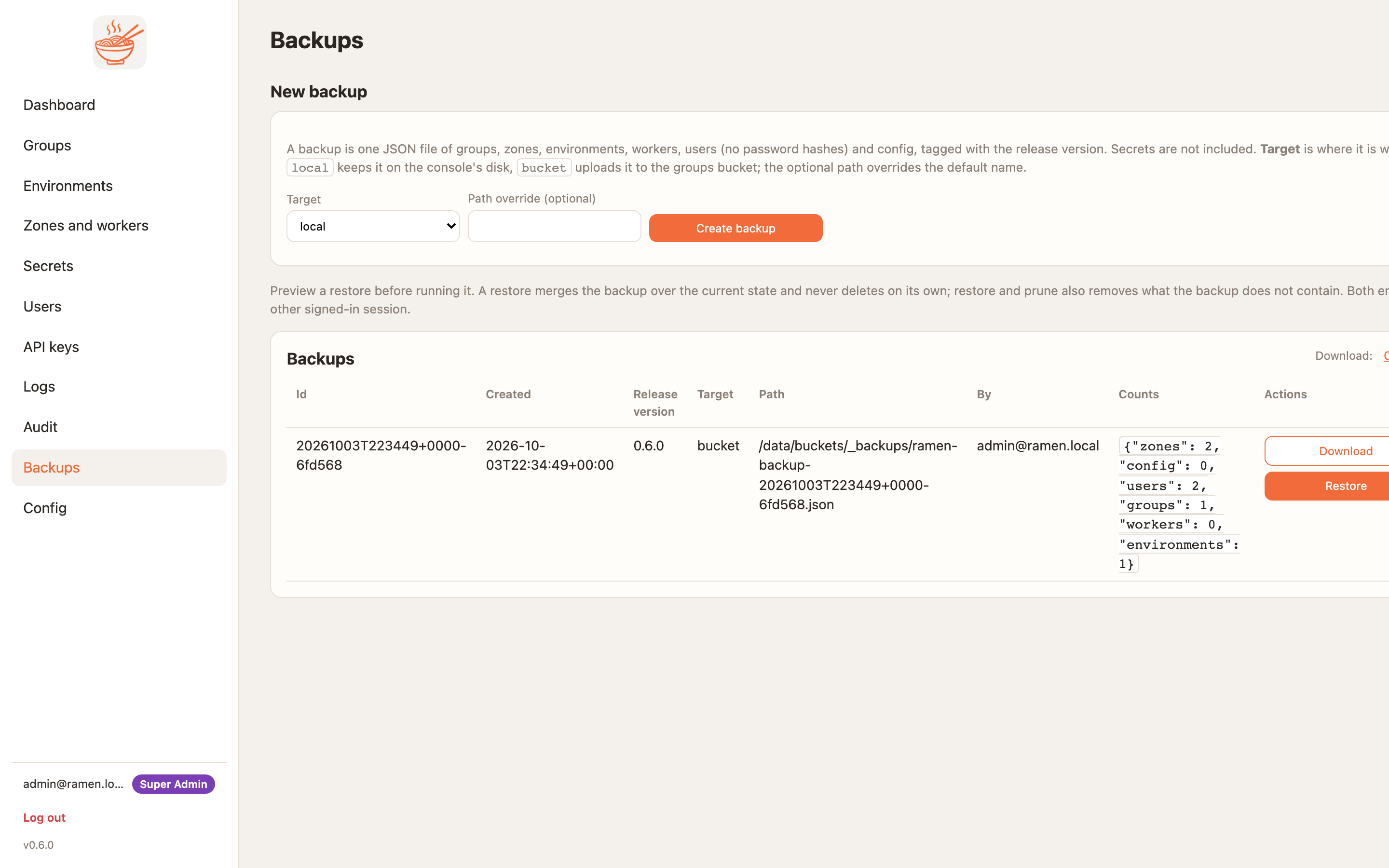Screen dimensions: 1389x868
Task: View Logs from the sidebar
Action: click(x=119, y=387)
